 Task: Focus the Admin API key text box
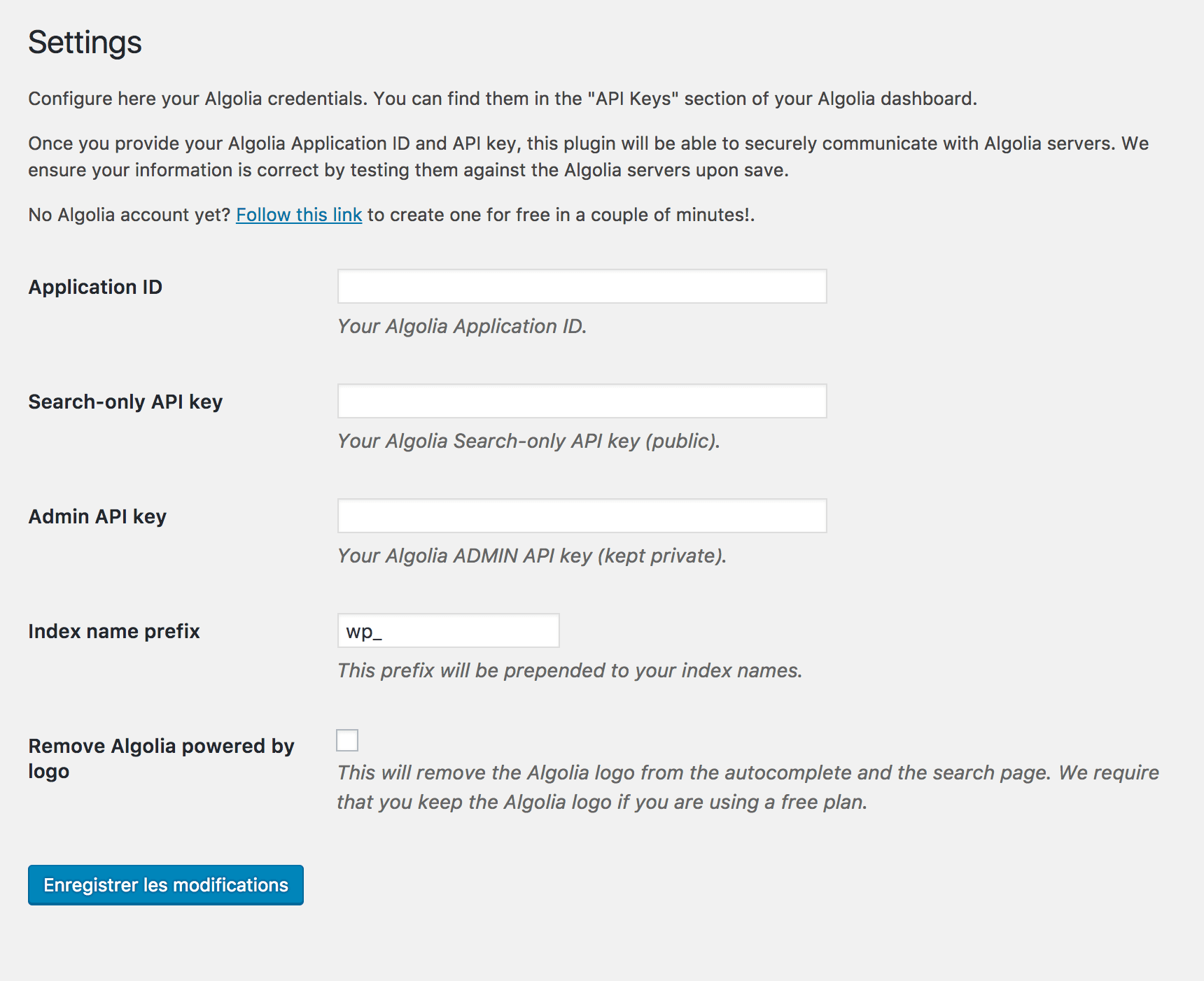click(581, 516)
